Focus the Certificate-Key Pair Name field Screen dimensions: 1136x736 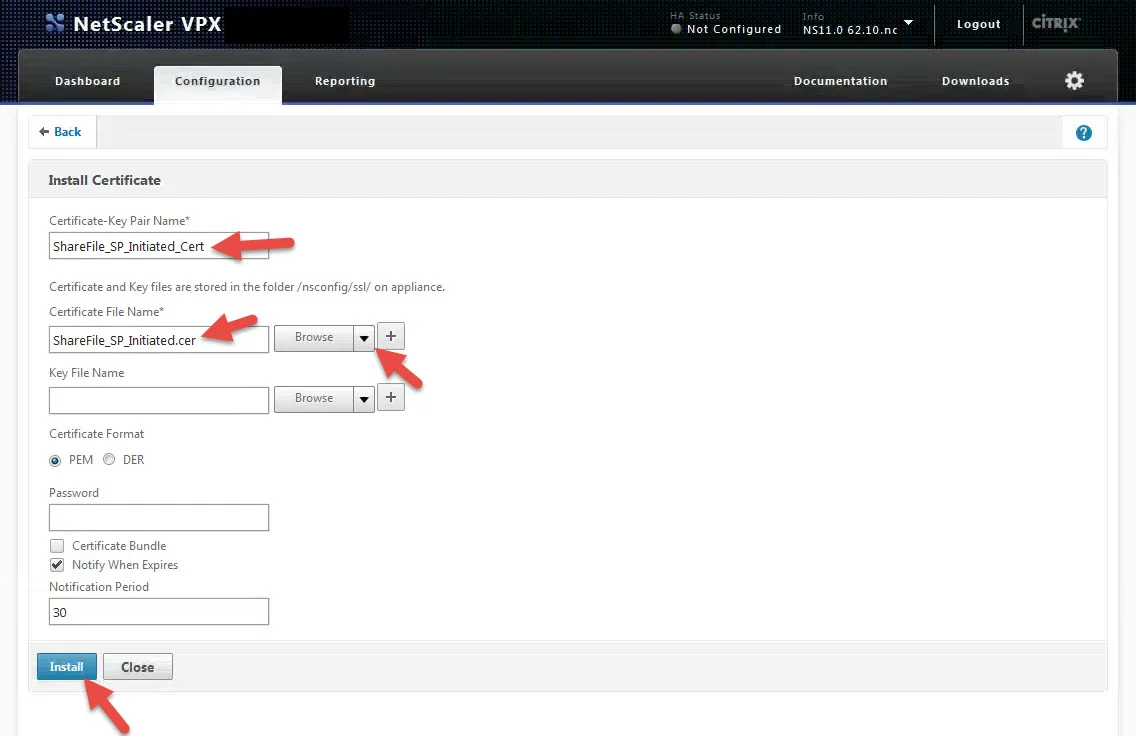(x=159, y=246)
